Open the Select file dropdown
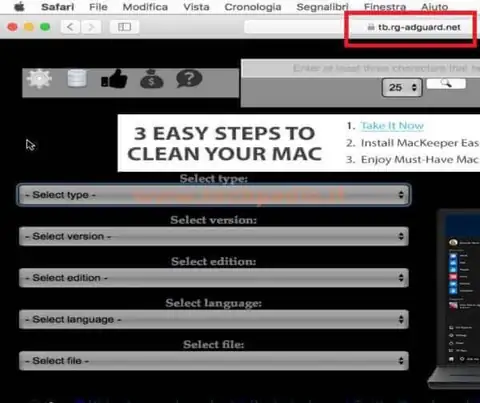 (214, 361)
